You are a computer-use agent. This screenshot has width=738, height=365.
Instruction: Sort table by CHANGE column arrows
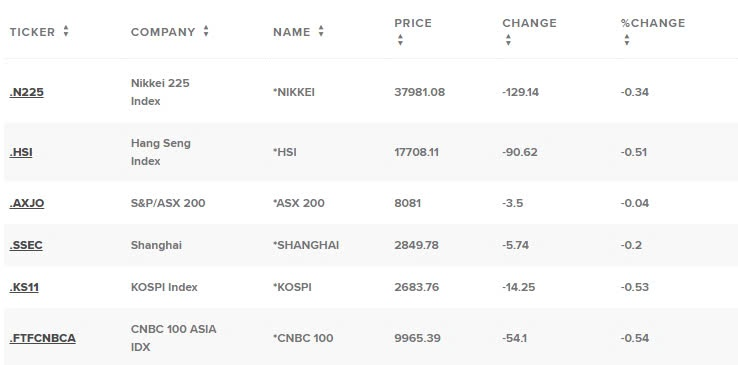tap(508, 40)
